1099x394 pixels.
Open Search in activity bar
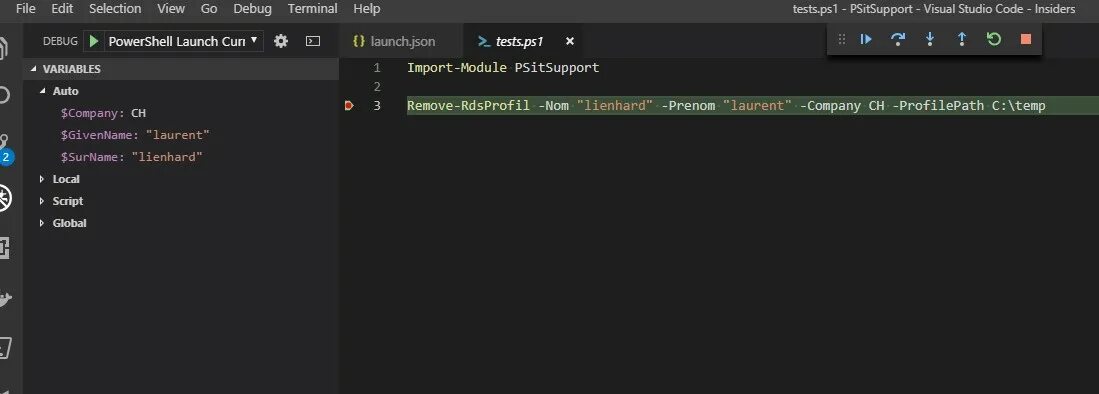pyautogui.click(x=4, y=95)
